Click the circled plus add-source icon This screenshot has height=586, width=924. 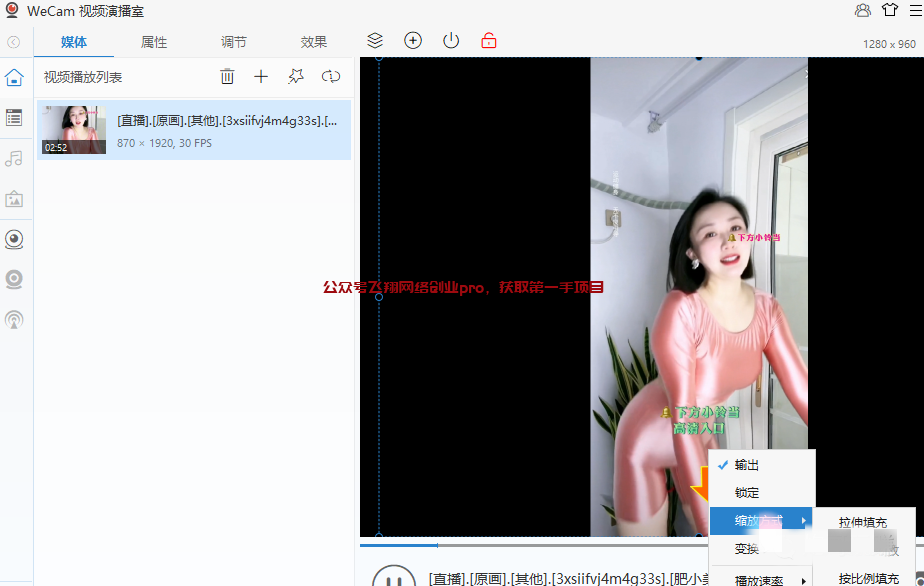413,41
